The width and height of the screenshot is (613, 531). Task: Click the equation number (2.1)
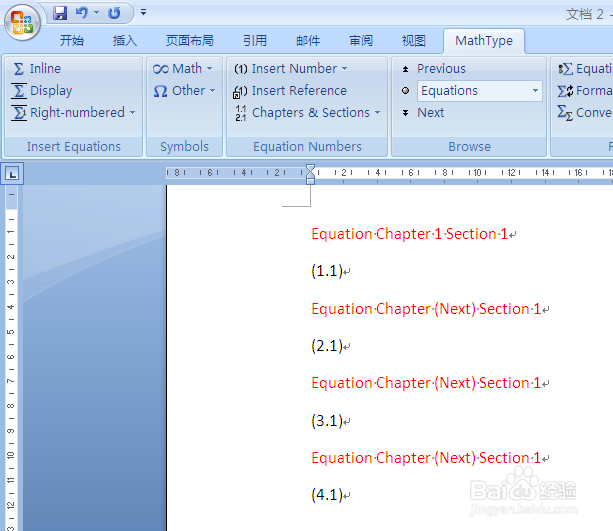pyautogui.click(x=327, y=346)
